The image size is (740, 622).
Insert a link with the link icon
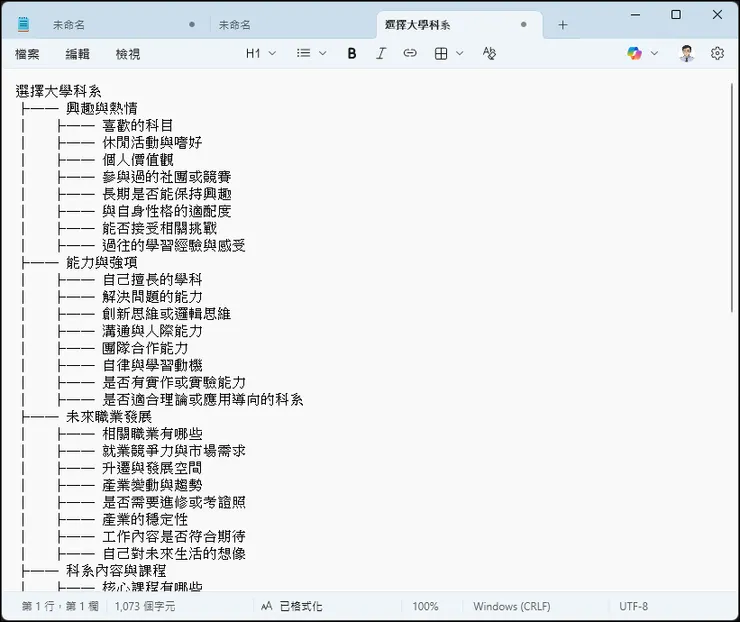410,53
